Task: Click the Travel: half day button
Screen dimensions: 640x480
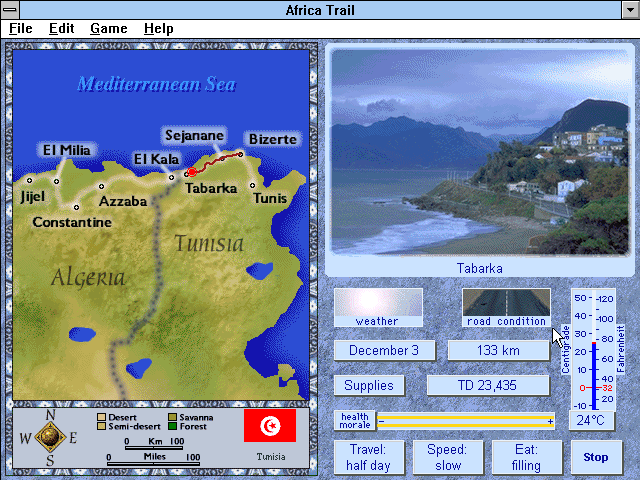Action: 369,457
